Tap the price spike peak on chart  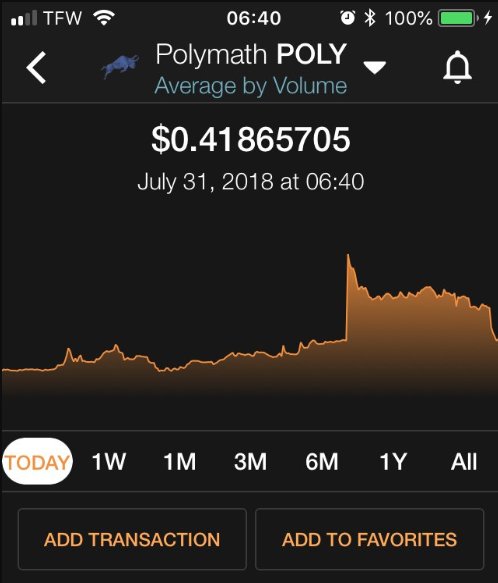point(348,255)
